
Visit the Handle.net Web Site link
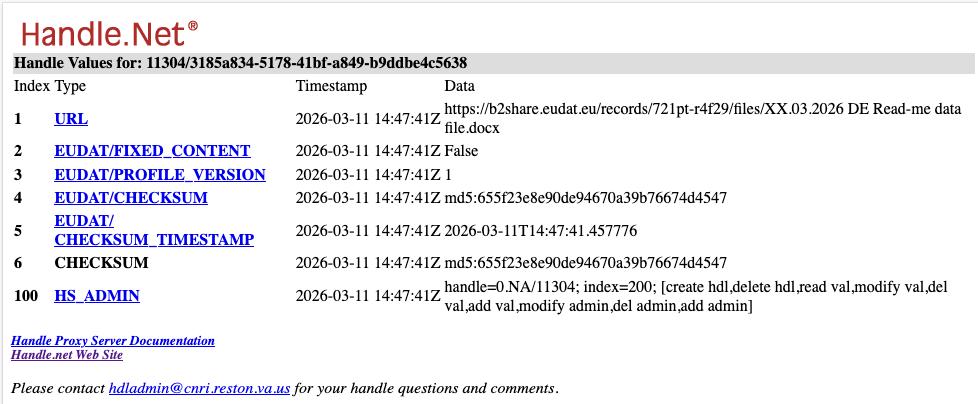67,355
